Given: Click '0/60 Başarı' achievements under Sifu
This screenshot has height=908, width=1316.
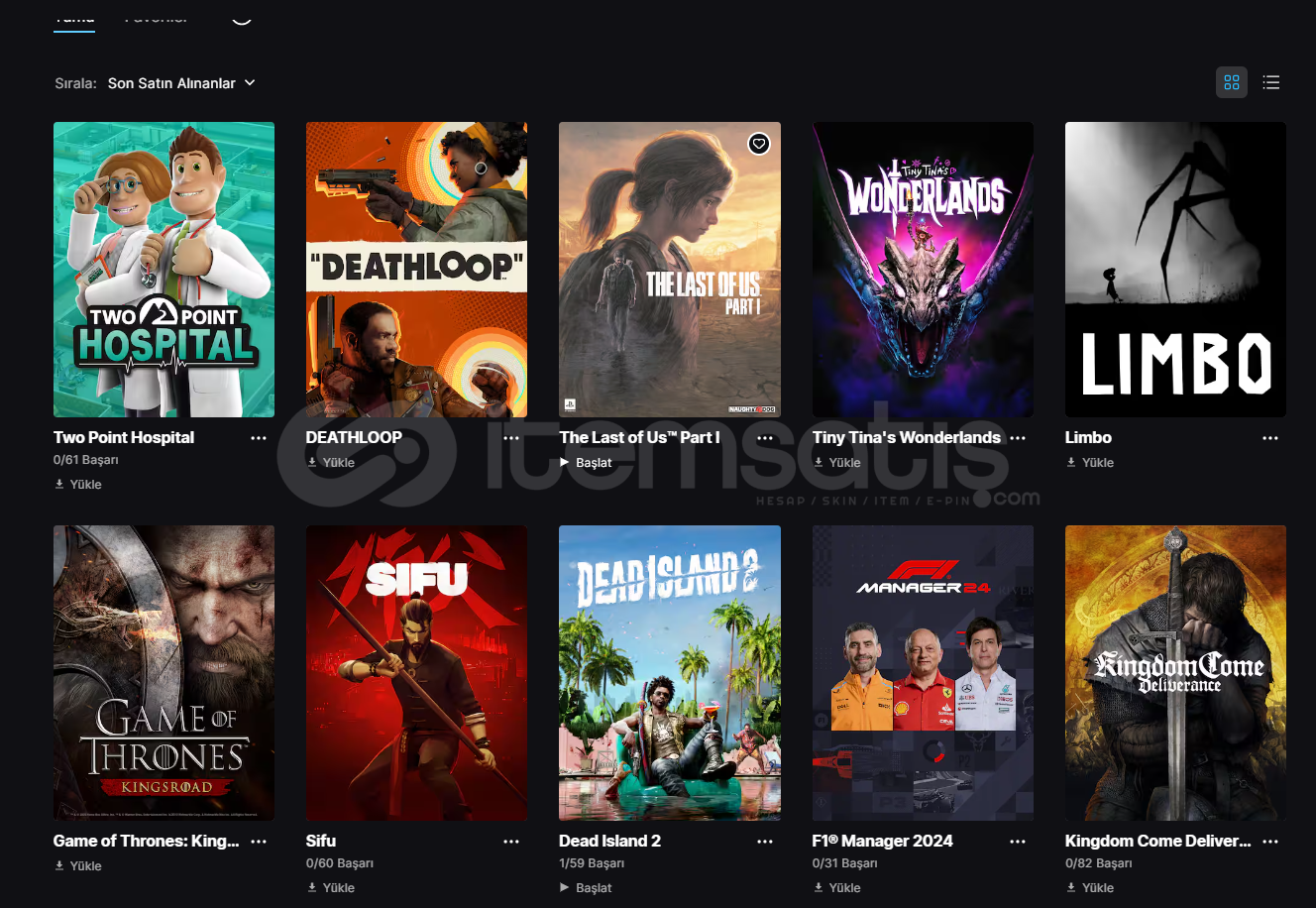Looking at the screenshot, I should pos(340,863).
